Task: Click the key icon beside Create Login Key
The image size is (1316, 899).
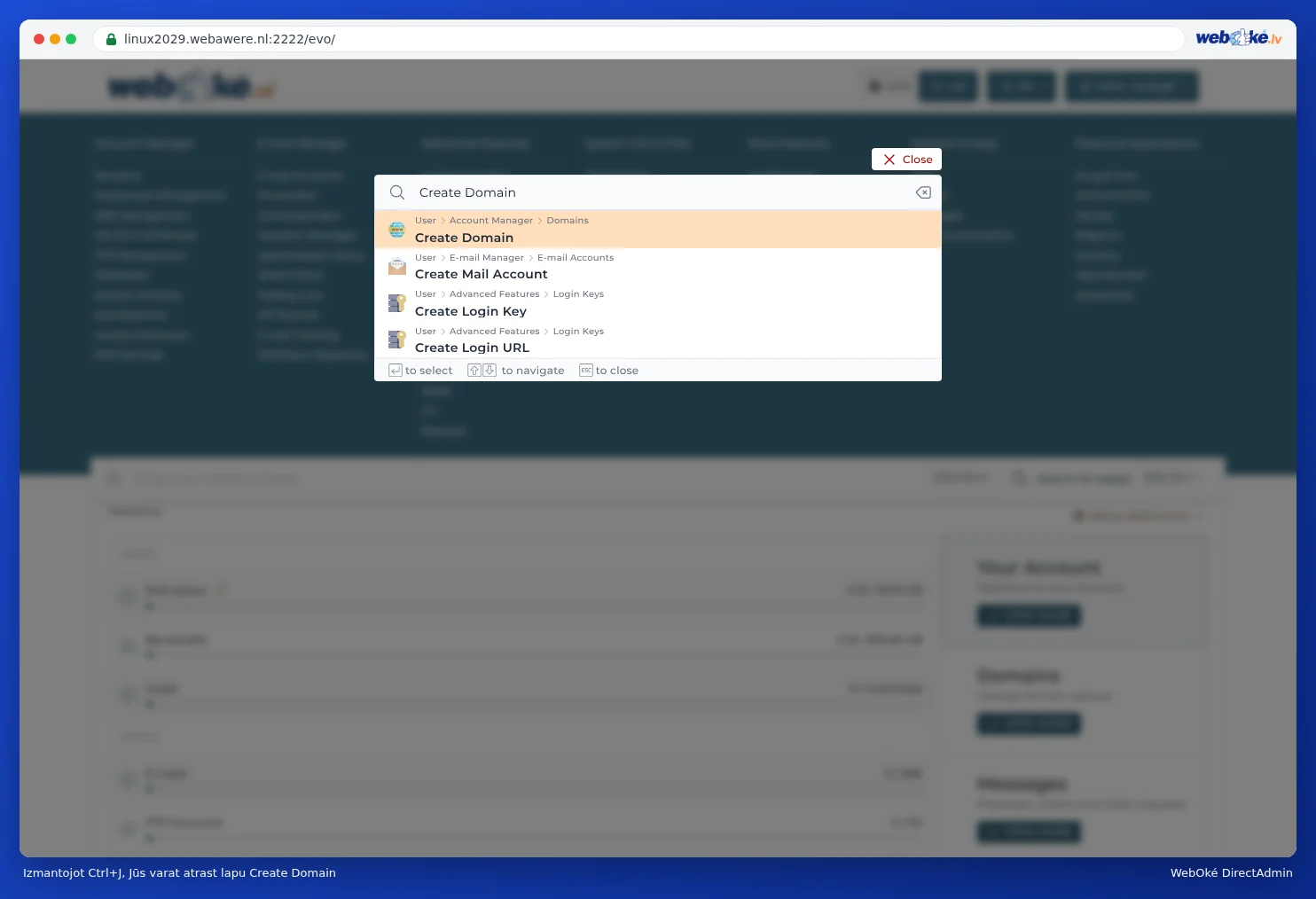Action: pos(397,303)
